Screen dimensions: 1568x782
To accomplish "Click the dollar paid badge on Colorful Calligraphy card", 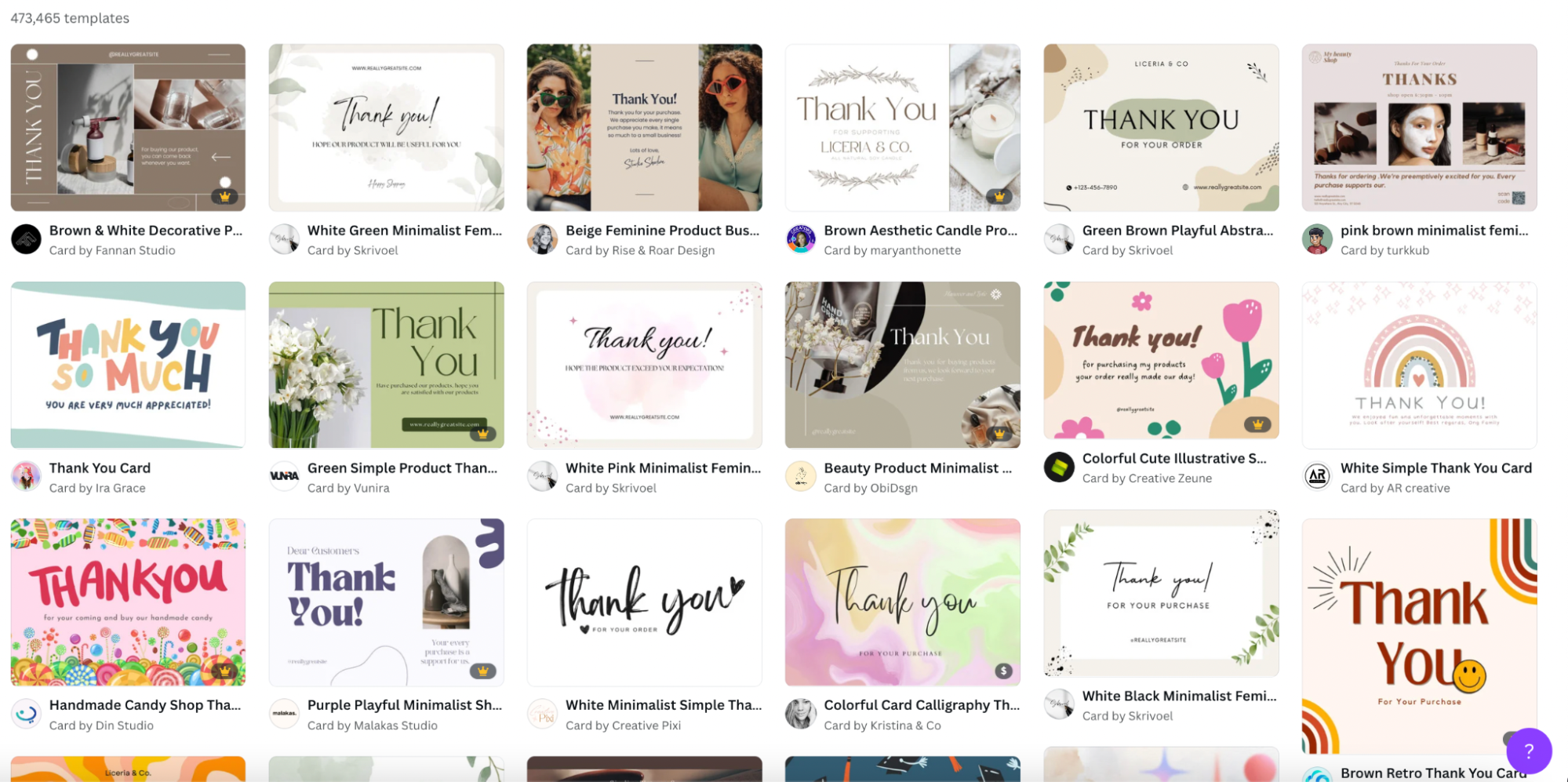I will [1003, 671].
